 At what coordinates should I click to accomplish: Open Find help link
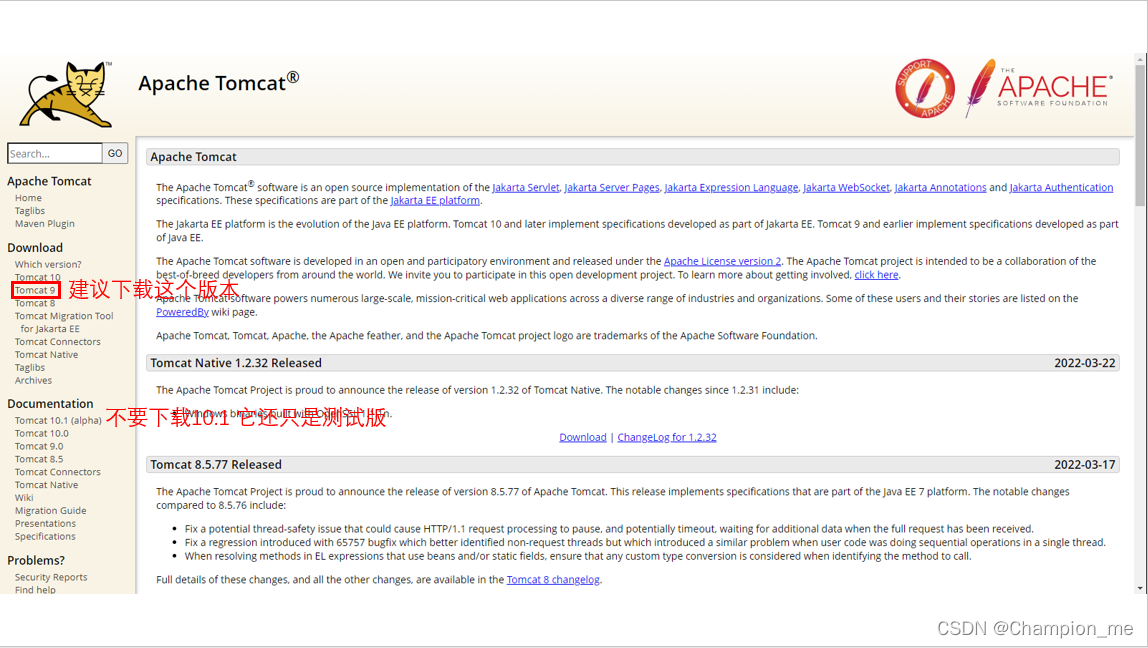[35, 589]
